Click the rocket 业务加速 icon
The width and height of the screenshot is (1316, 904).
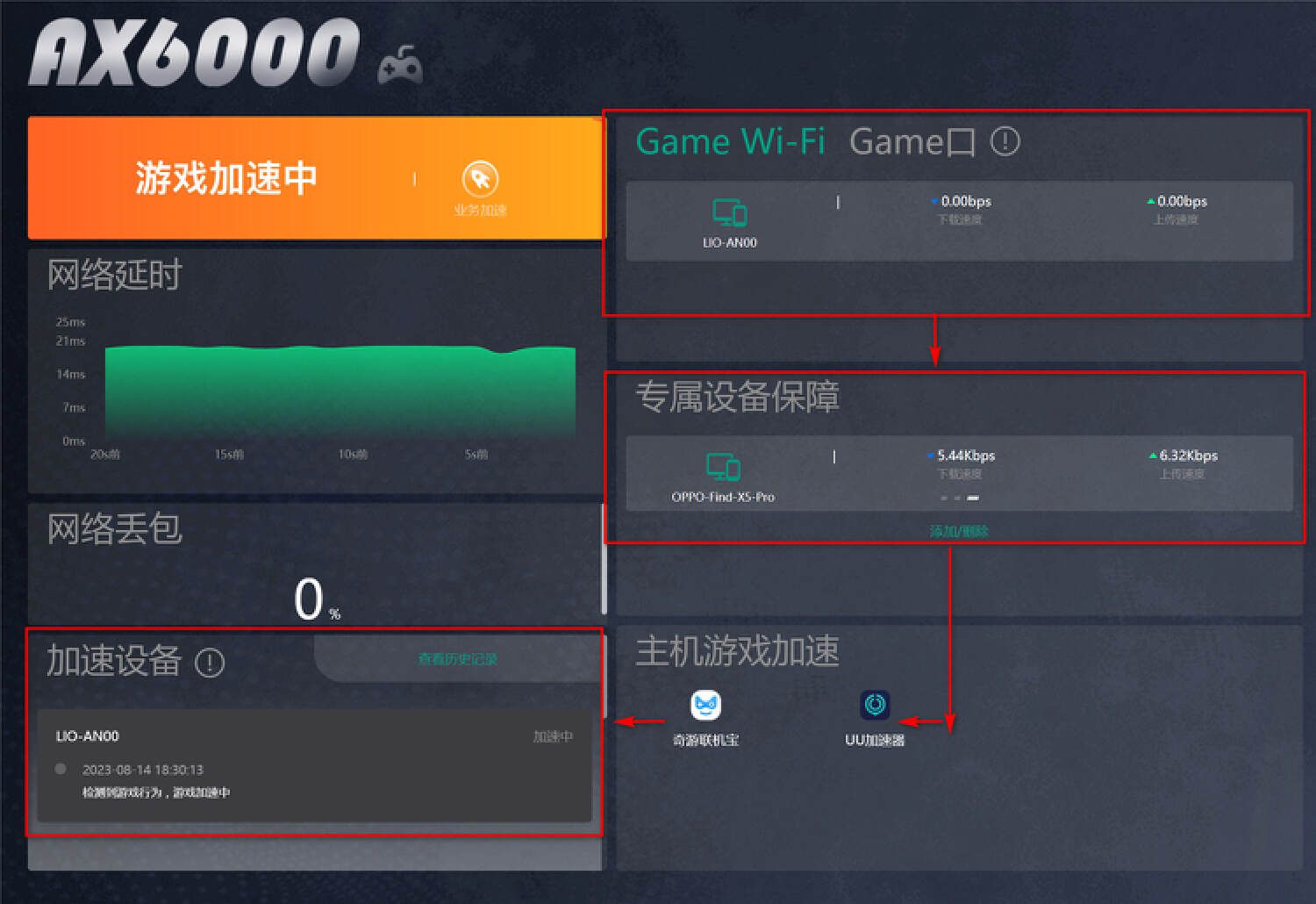coord(480,179)
